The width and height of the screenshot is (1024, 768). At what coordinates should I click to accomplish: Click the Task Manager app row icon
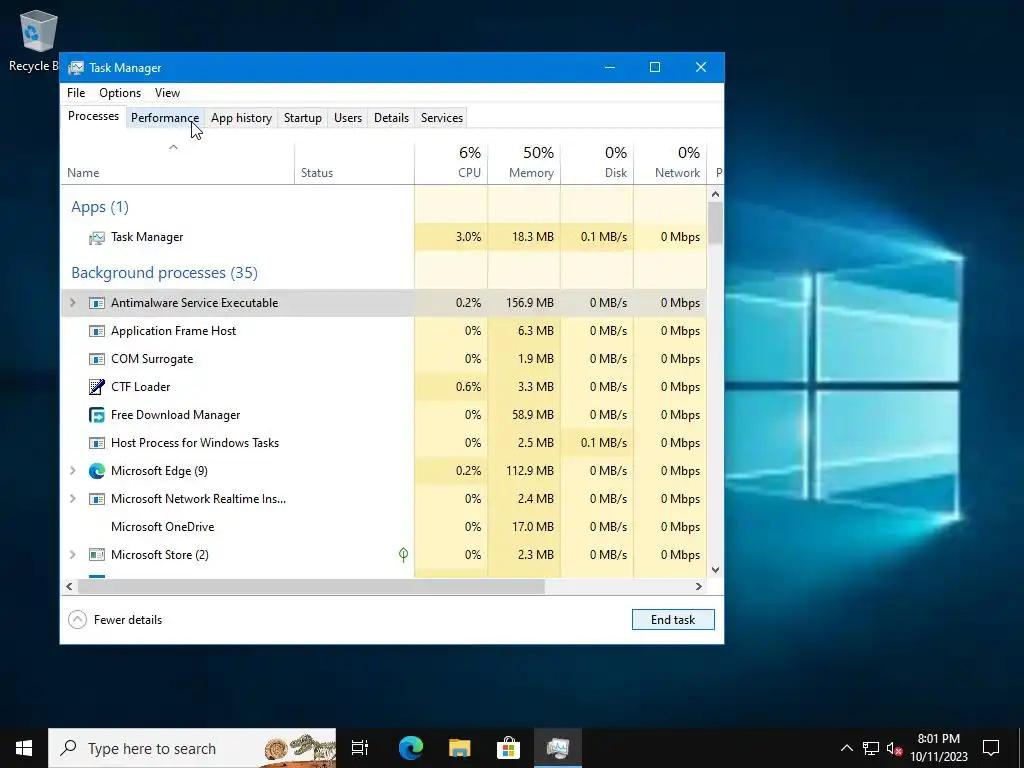(x=97, y=238)
